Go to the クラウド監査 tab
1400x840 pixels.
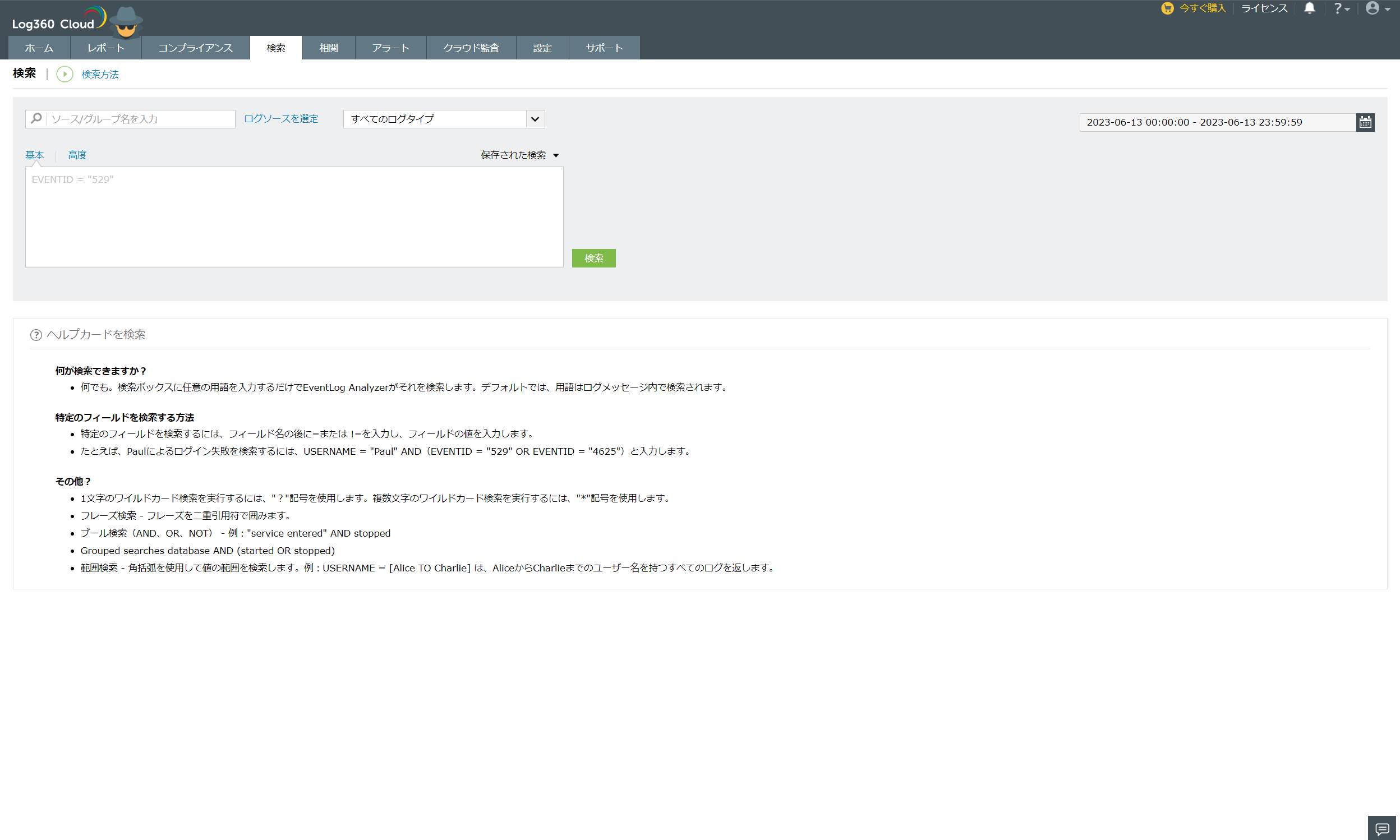471,48
